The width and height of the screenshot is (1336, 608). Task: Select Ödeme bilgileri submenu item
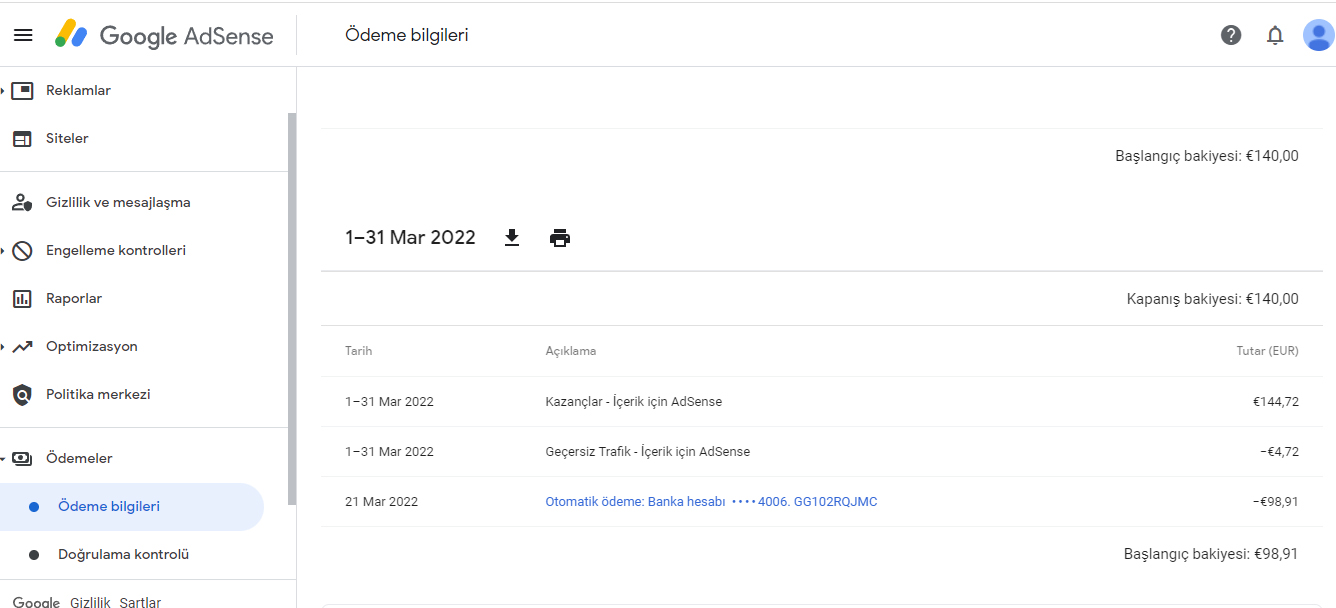pyautogui.click(x=132, y=506)
